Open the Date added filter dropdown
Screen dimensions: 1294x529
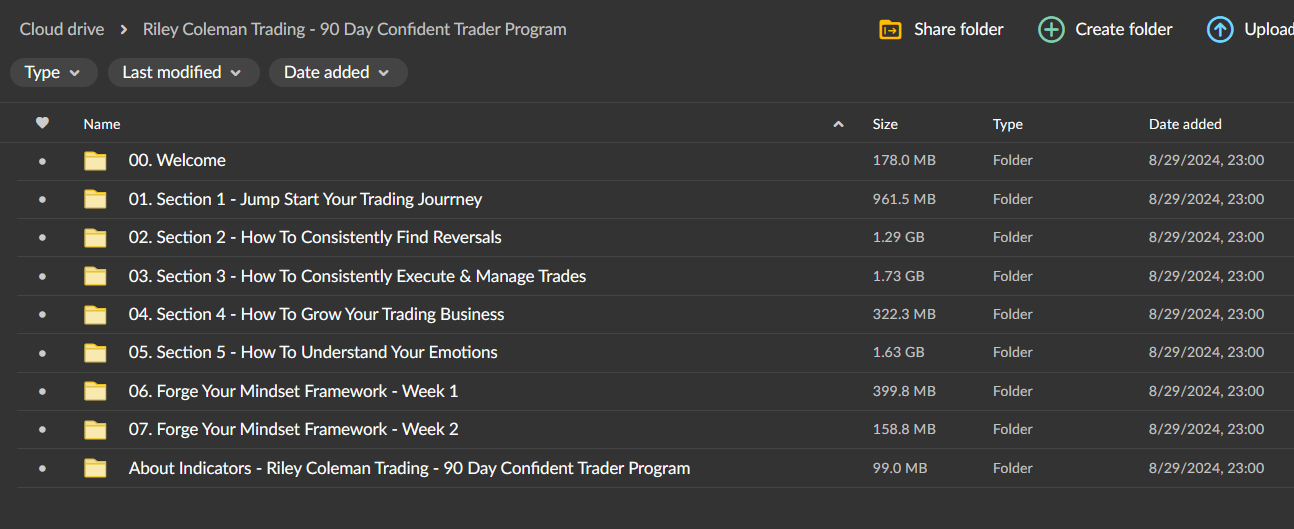[337, 72]
